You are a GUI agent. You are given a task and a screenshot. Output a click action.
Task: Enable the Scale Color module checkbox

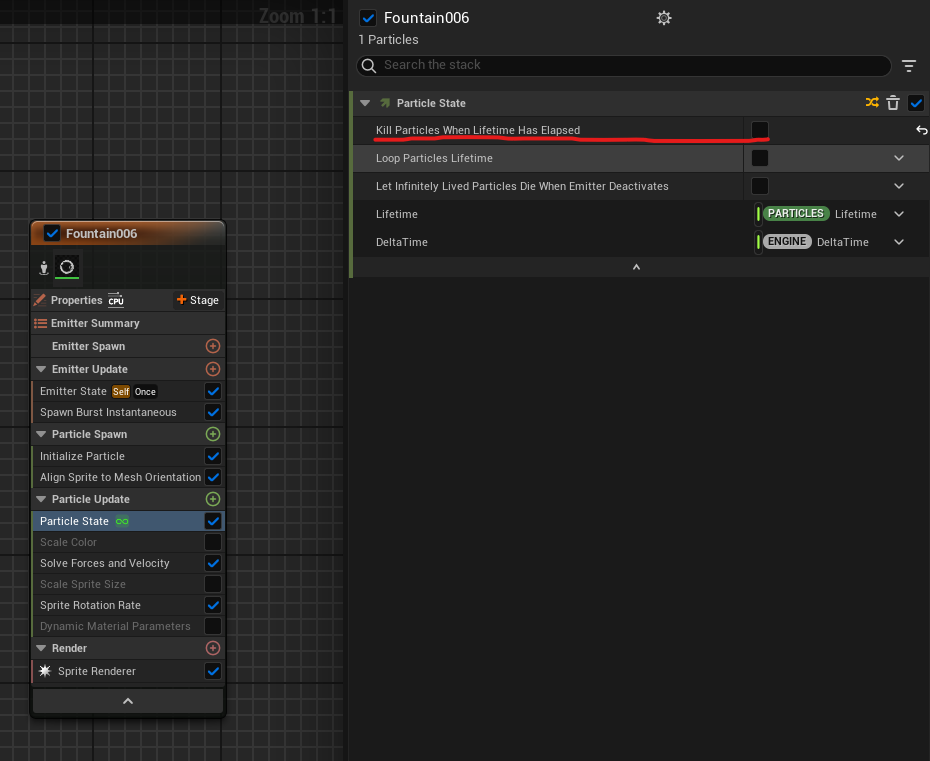coord(213,542)
